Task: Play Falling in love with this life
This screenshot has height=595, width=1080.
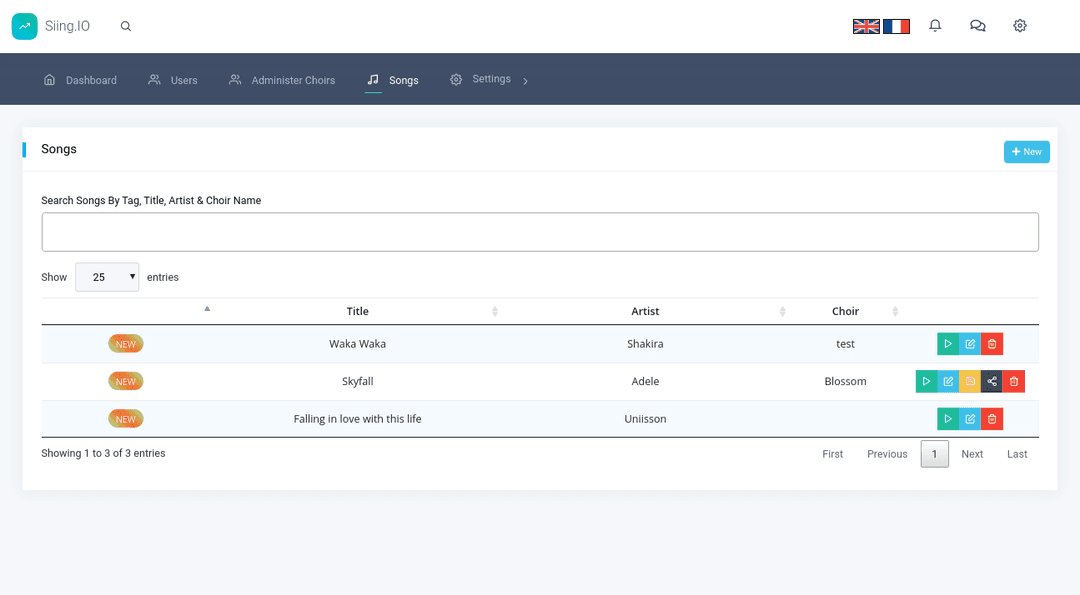Action: (x=948, y=419)
